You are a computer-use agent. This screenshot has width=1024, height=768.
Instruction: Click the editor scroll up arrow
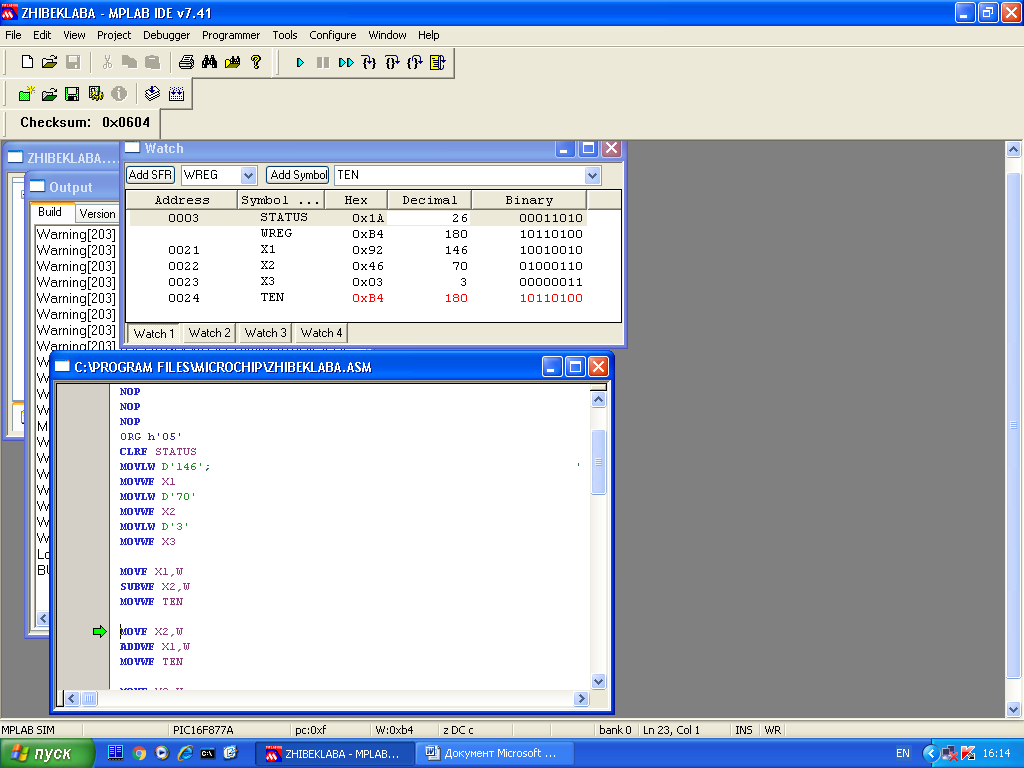[x=598, y=400]
